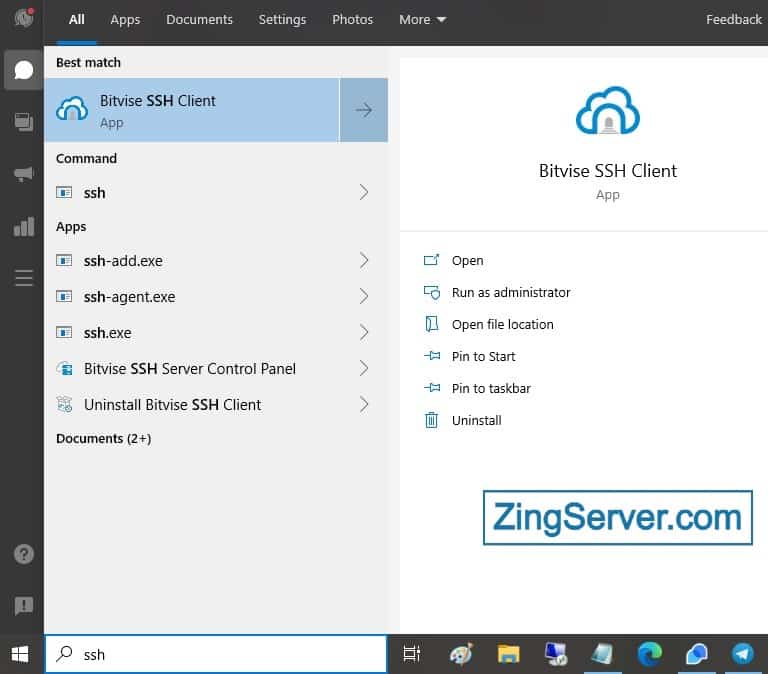Screen dimensions: 768x674
Task: Open the Windows Start button
Action: pyautogui.click(x=20, y=654)
